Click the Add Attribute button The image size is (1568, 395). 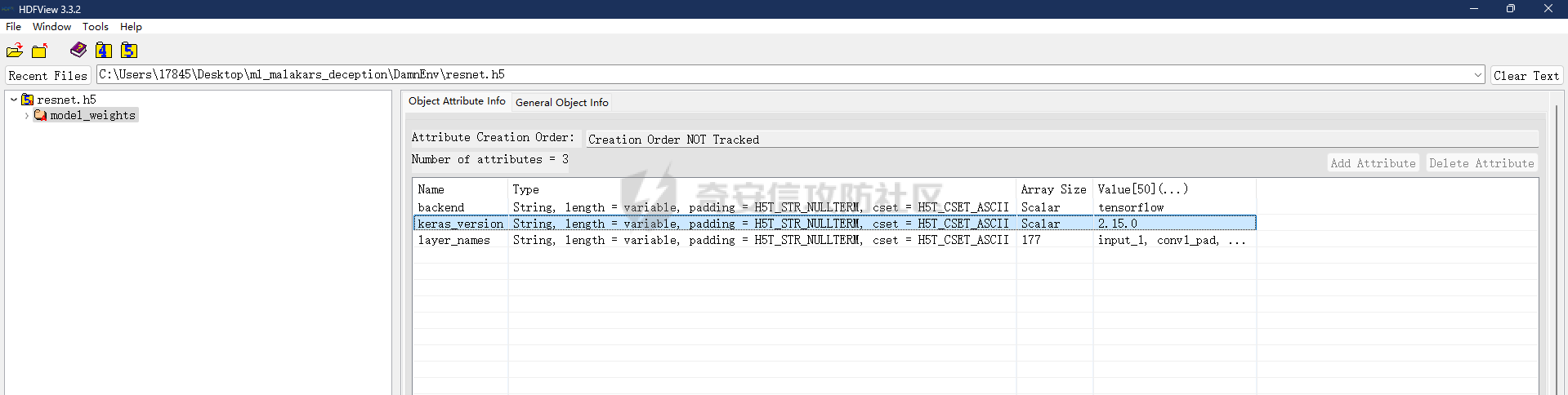coord(1372,163)
